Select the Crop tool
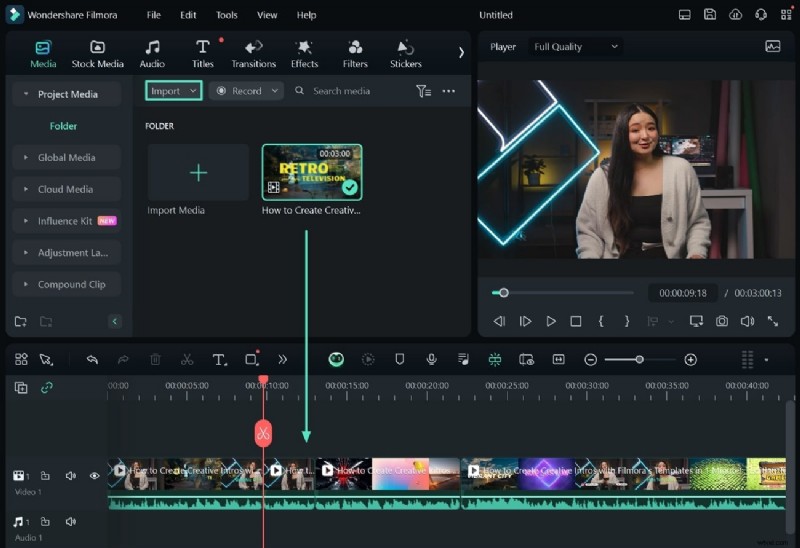This screenshot has height=548, width=800. [x=252, y=360]
